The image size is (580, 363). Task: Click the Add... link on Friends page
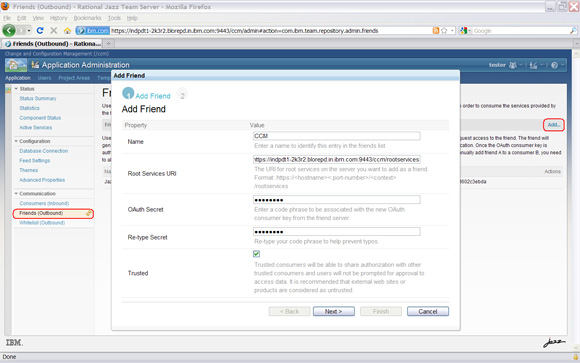pos(554,125)
